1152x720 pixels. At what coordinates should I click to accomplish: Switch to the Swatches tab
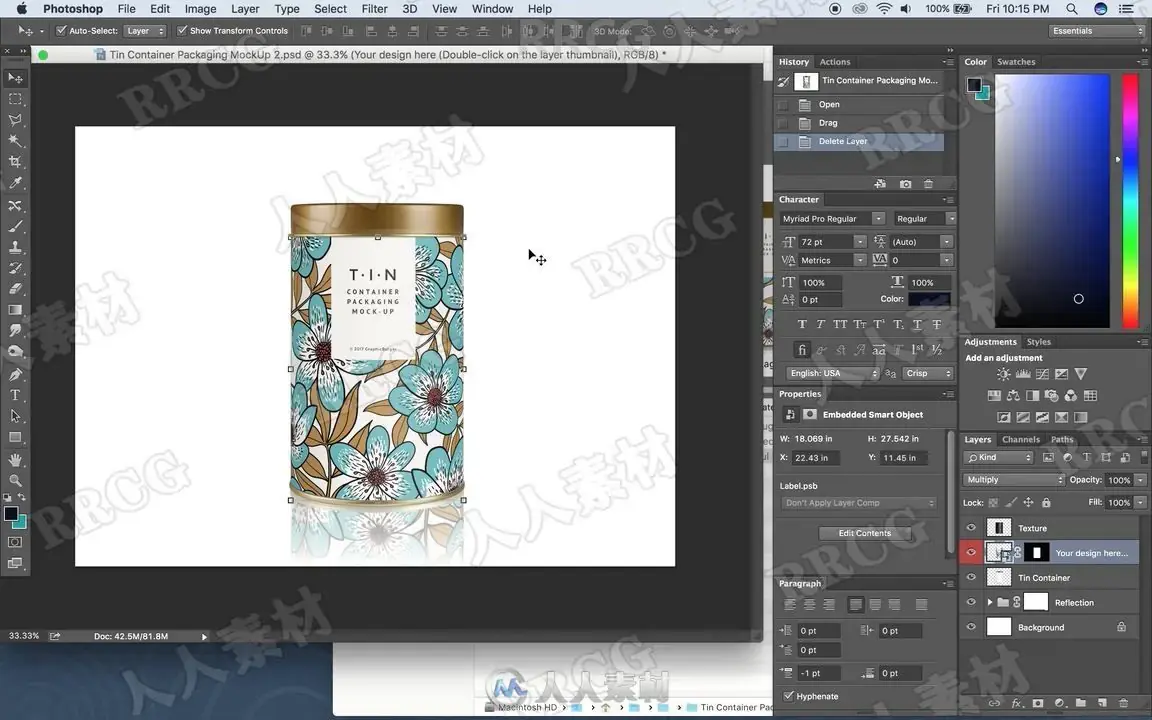pyautogui.click(x=1015, y=62)
